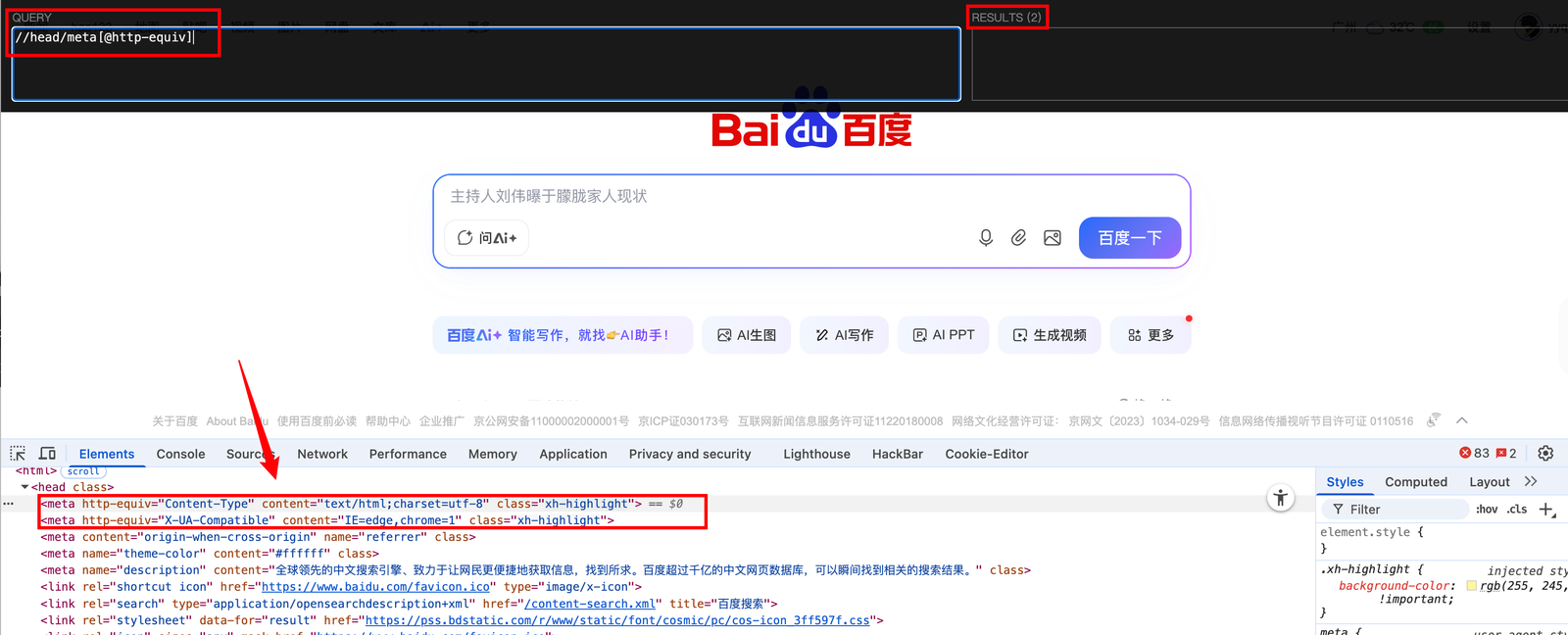Open the /content-search.xml href link
This screenshot has width=1568, height=635.
click(x=590, y=604)
